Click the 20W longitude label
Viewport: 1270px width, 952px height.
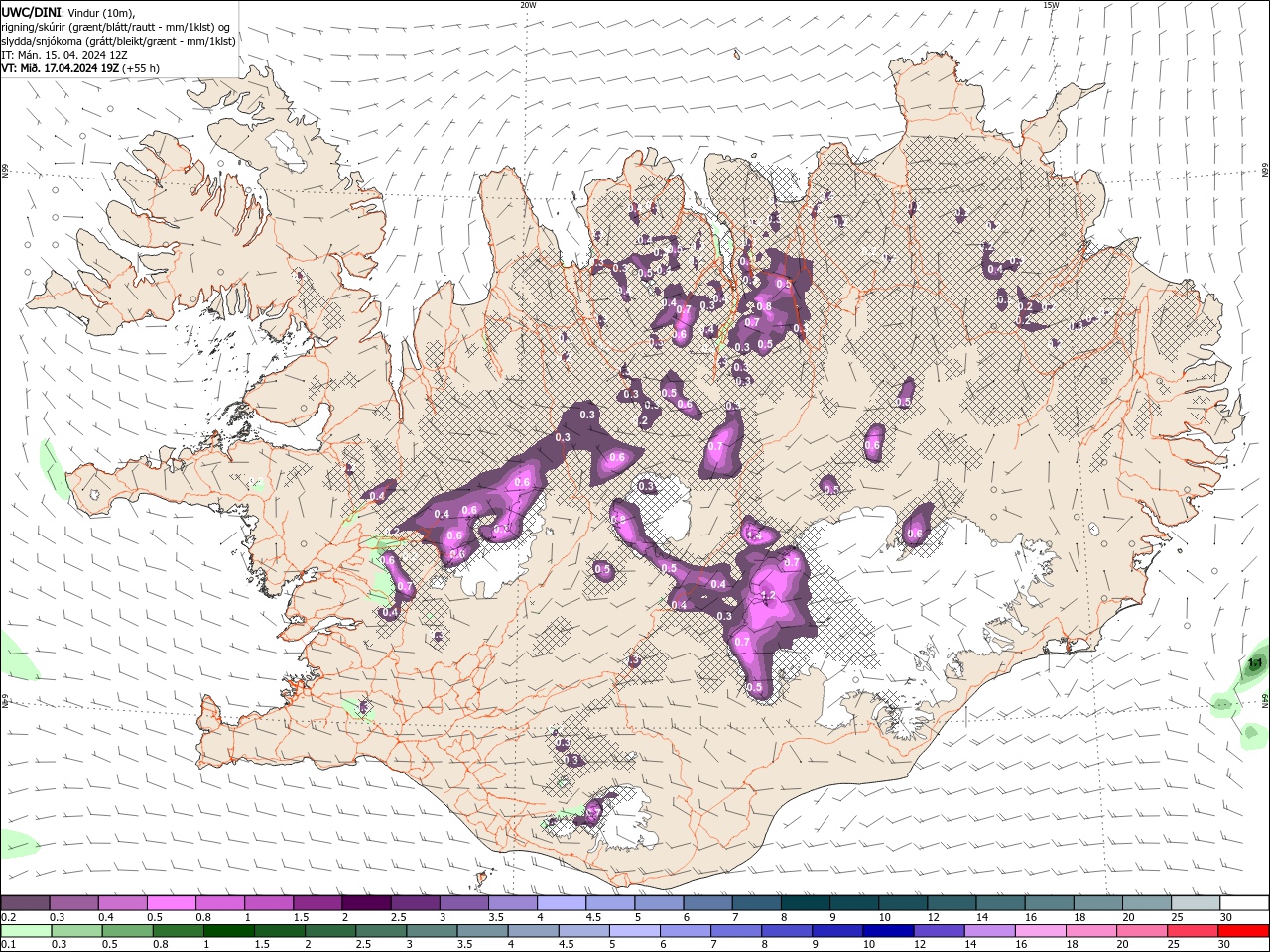tap(528, 5)
